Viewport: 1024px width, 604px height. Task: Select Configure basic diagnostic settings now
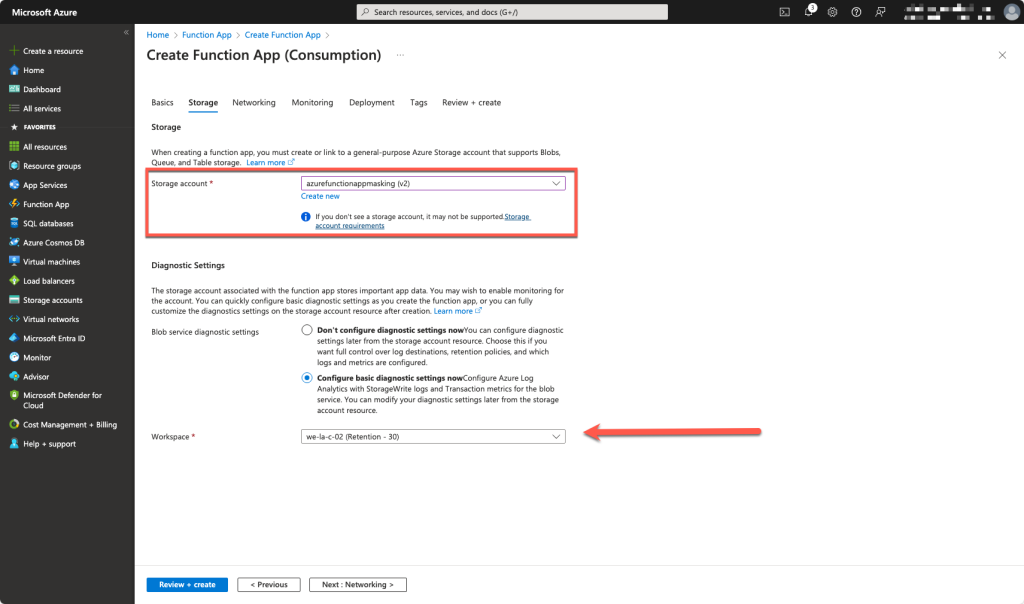[x=307, y=377]
